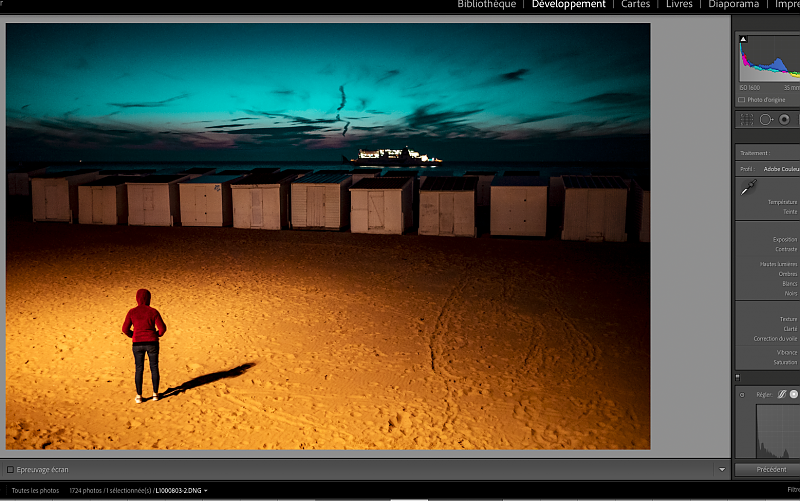
Task: Open the toolbar options dropdown arrow
Action: click(721, 469)
